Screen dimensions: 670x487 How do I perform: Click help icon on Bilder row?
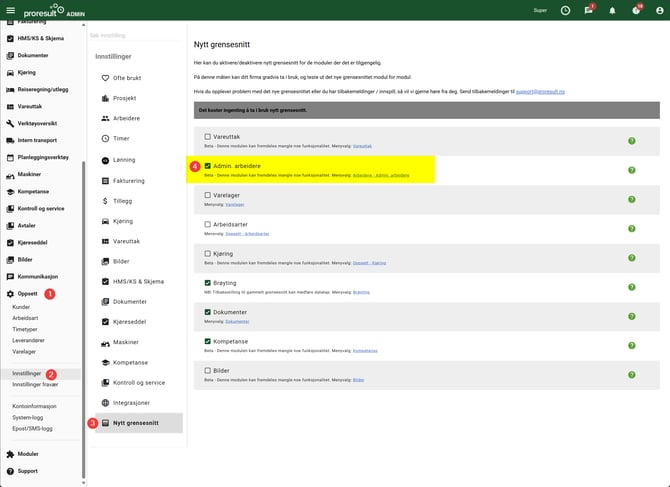(632, 374)
